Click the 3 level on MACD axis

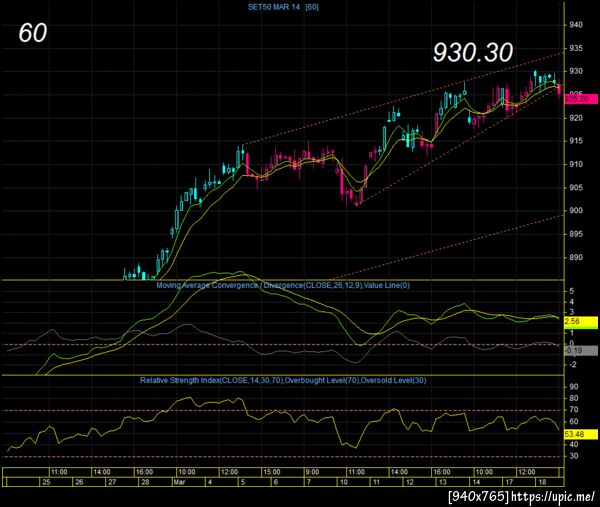(572, 312)
